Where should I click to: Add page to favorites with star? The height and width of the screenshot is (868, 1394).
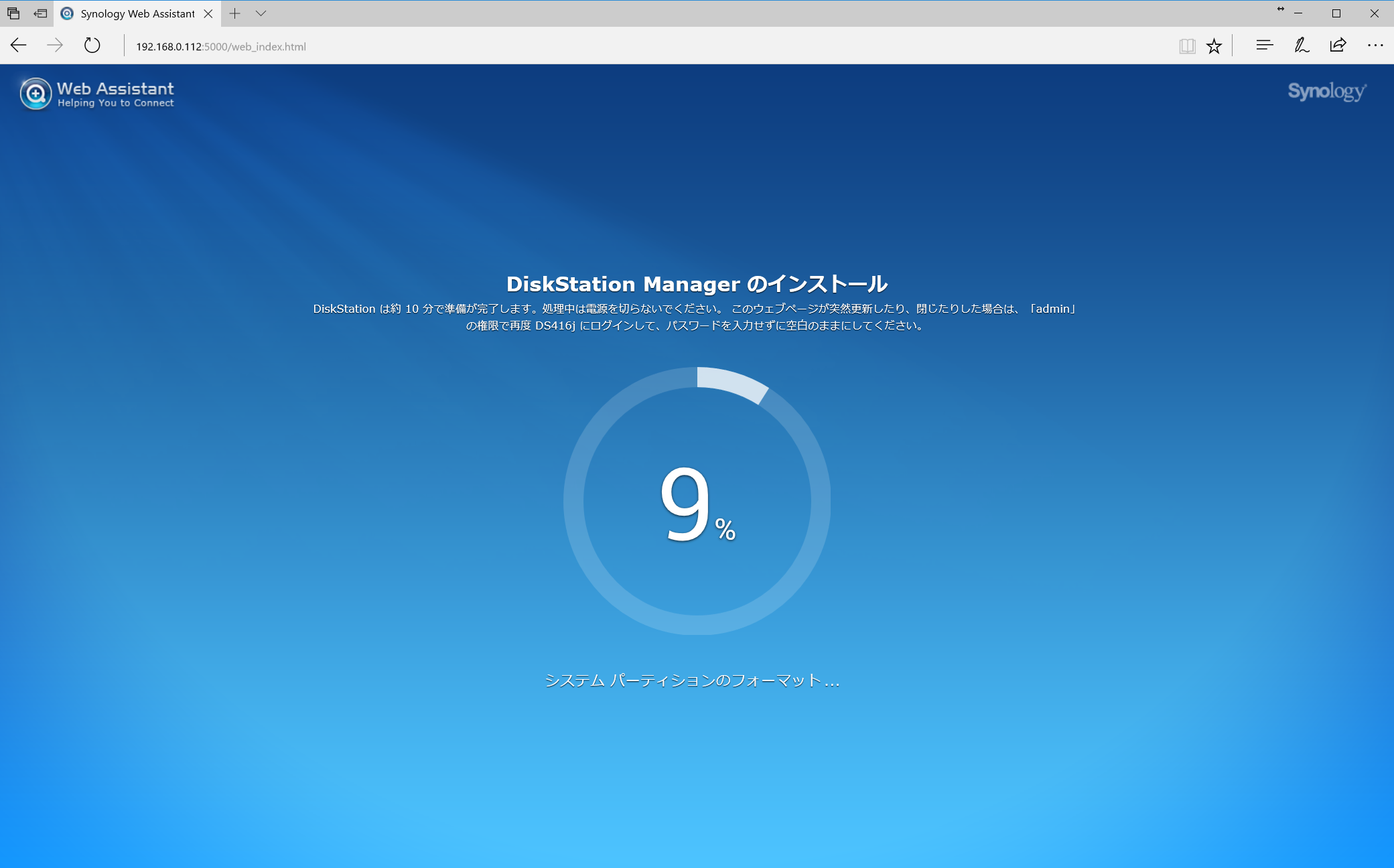click(1214, 46)
